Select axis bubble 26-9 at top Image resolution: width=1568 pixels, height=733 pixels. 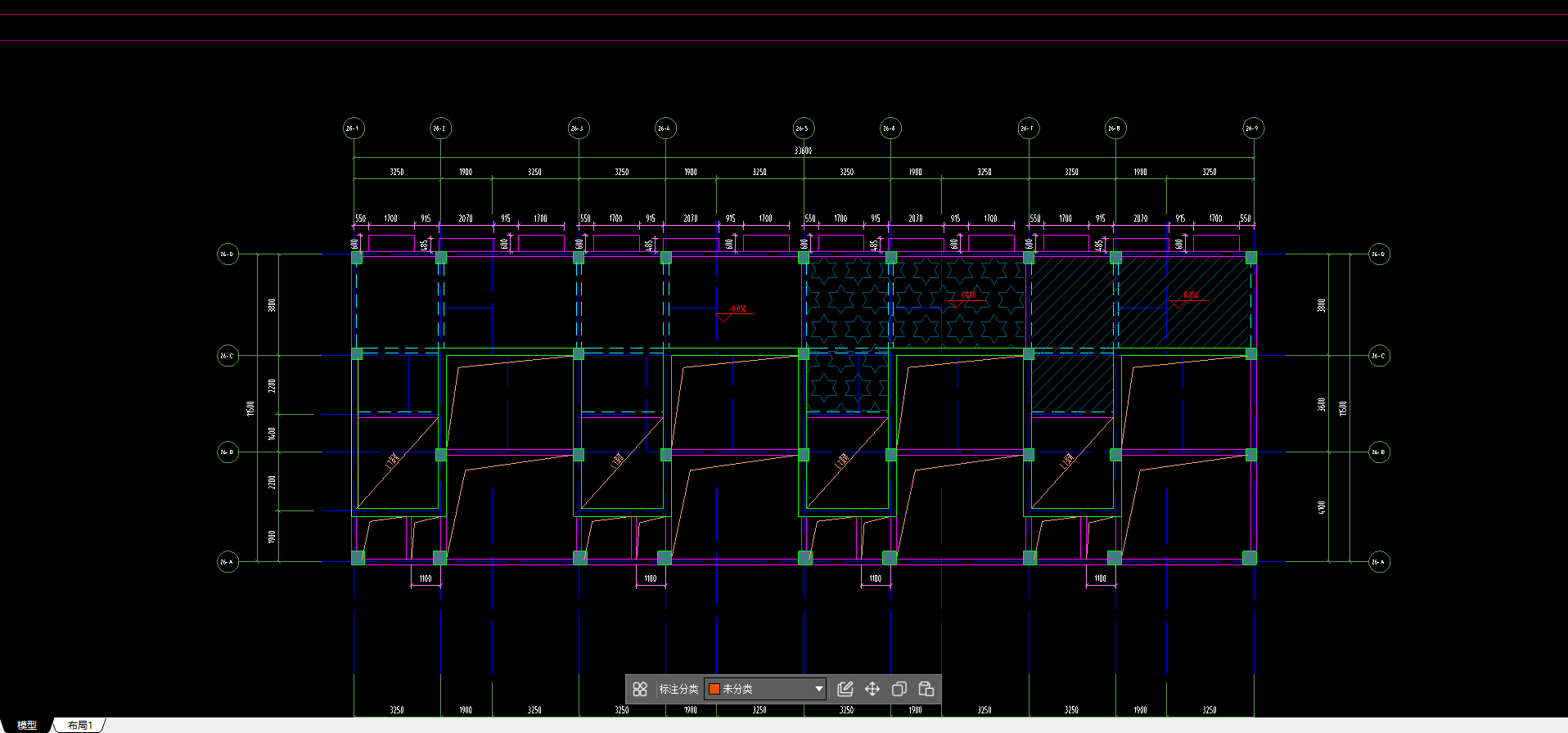tap(1253, 128)
